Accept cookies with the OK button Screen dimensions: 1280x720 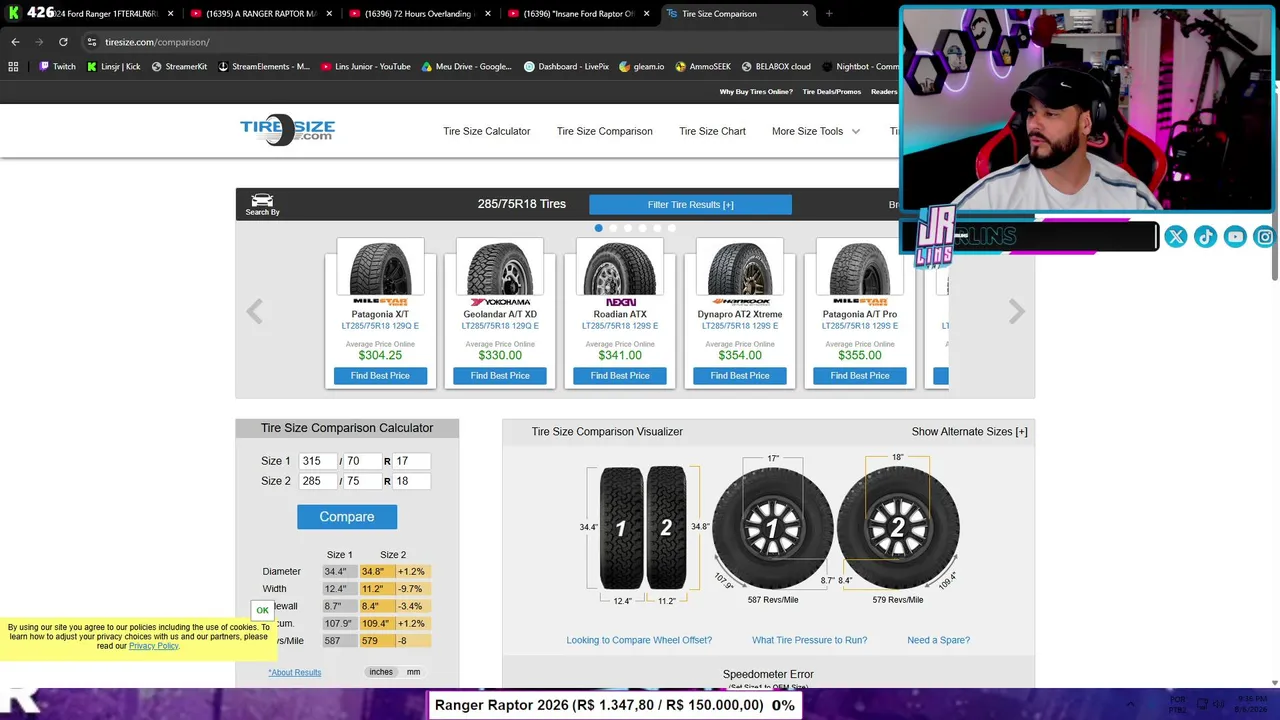click(262, 610)
